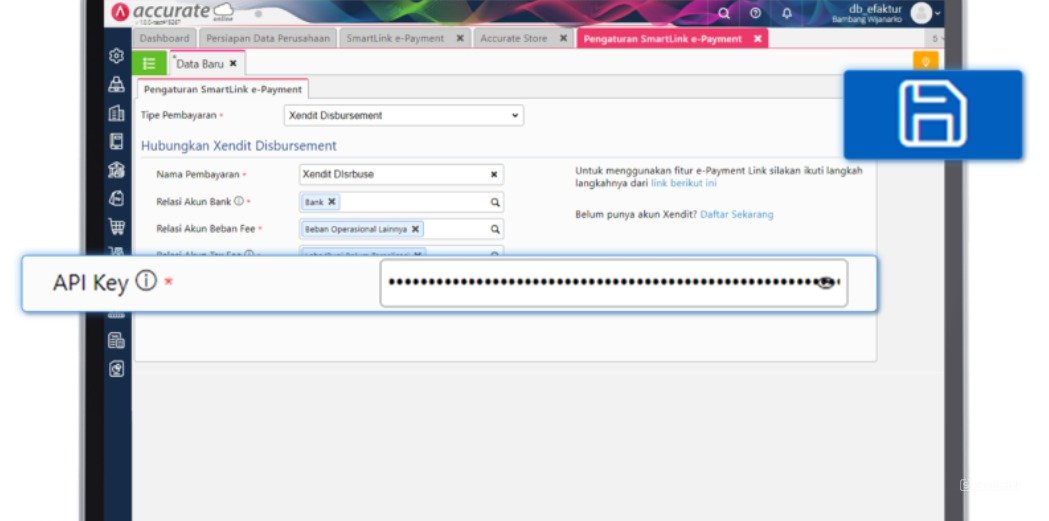Close the Accurate Store tab
Image resolution: width=1049 pixels, height=521 pixels.
563,38
